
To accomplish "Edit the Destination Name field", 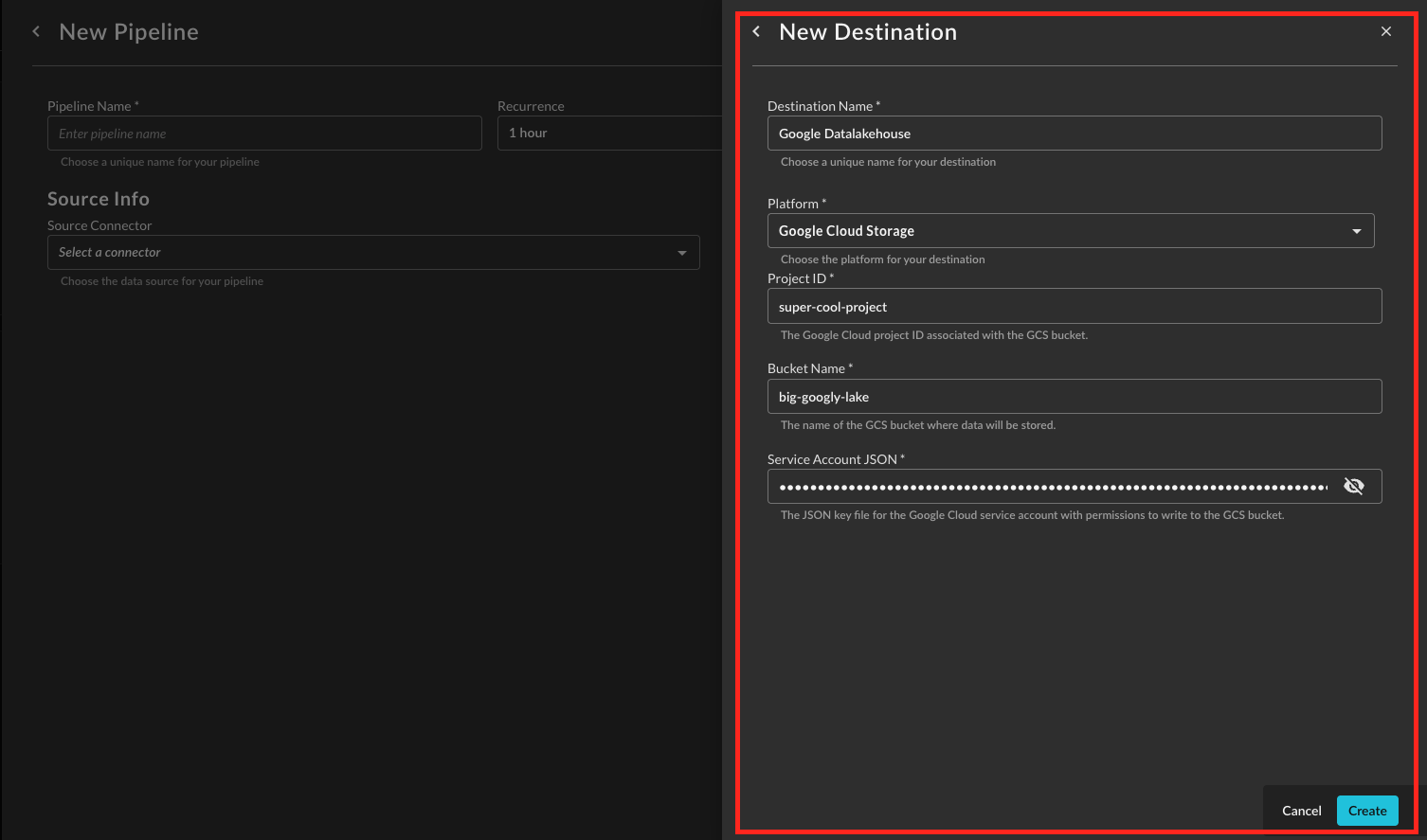I will pos(1075,134).
